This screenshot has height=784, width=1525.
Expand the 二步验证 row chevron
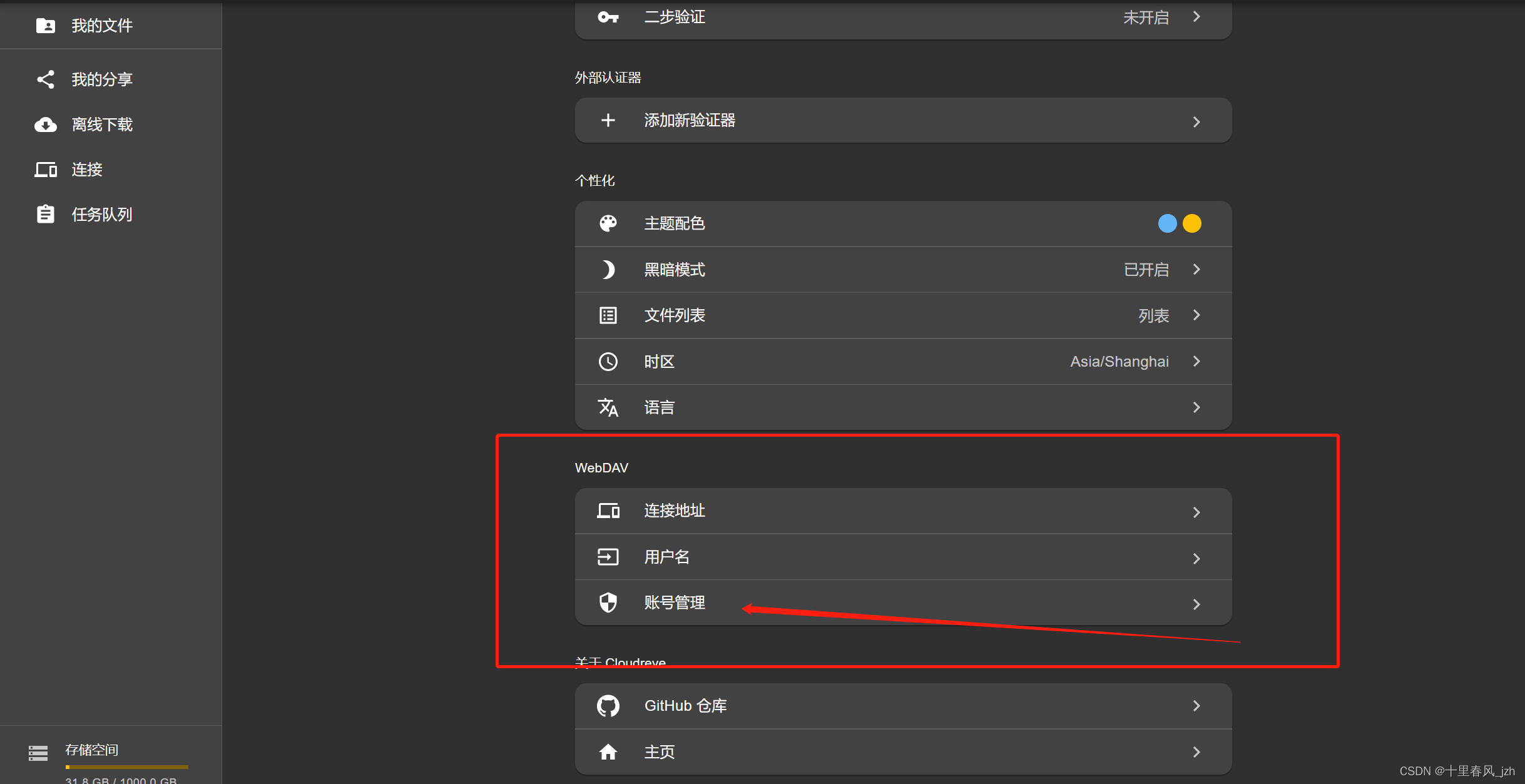[x=1196, y=17]
